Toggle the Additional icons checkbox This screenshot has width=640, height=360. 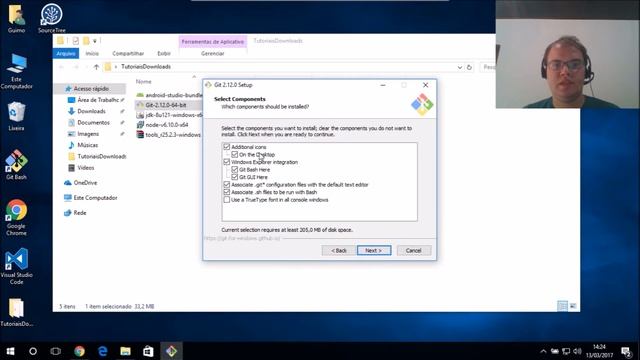coord(227,147)
